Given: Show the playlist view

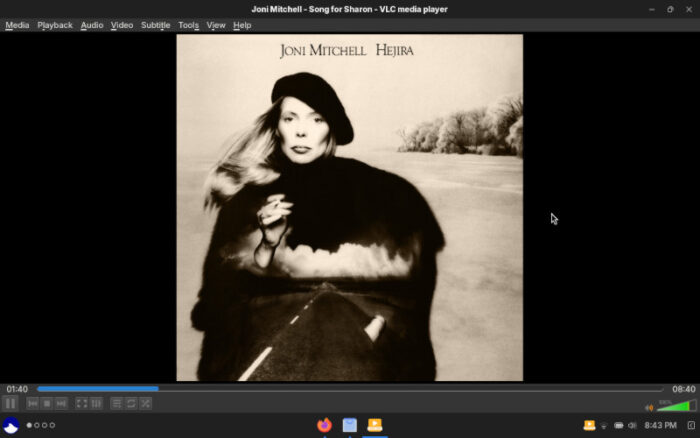Looking at the screenshot, I should coord(117,404).
